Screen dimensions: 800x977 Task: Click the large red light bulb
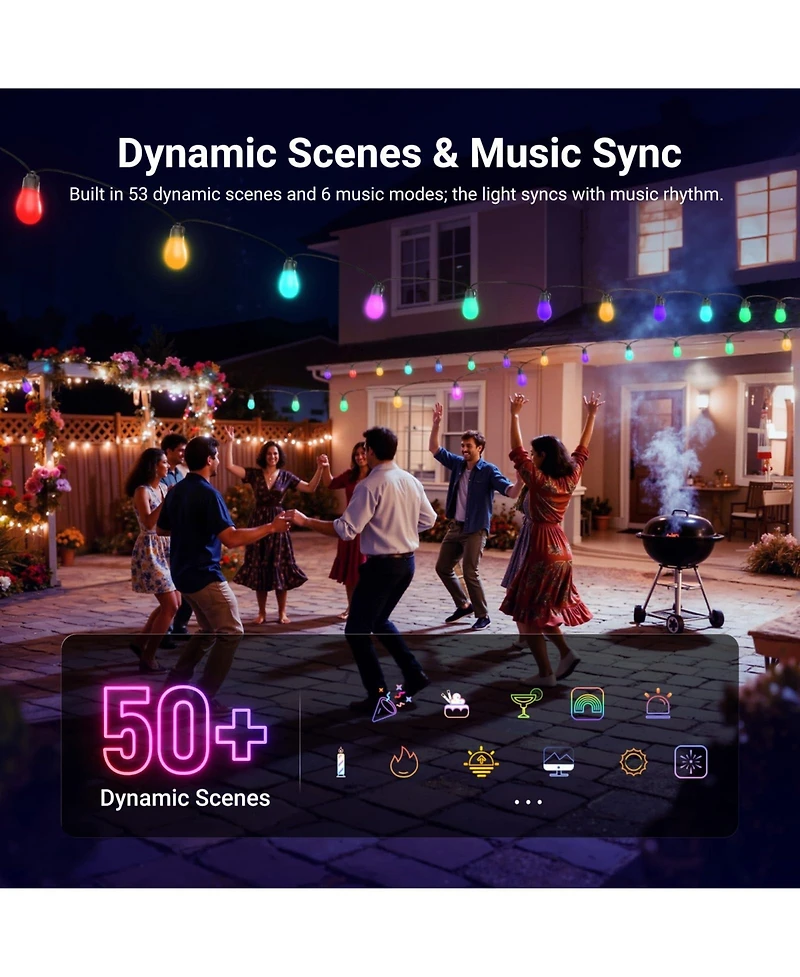click(x=29, y=199)
